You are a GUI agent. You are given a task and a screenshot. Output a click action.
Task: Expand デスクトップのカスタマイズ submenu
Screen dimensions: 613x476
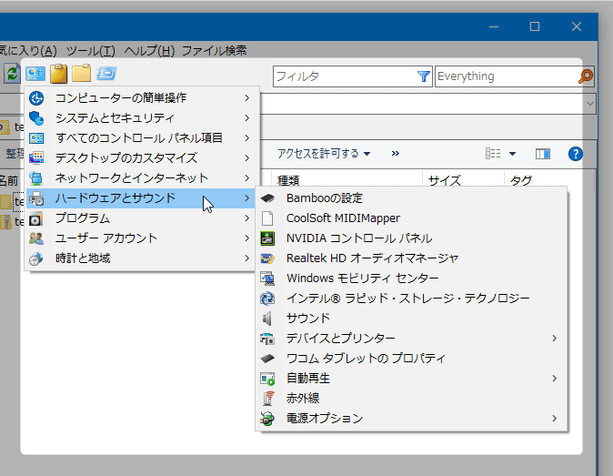pos(140,158)
